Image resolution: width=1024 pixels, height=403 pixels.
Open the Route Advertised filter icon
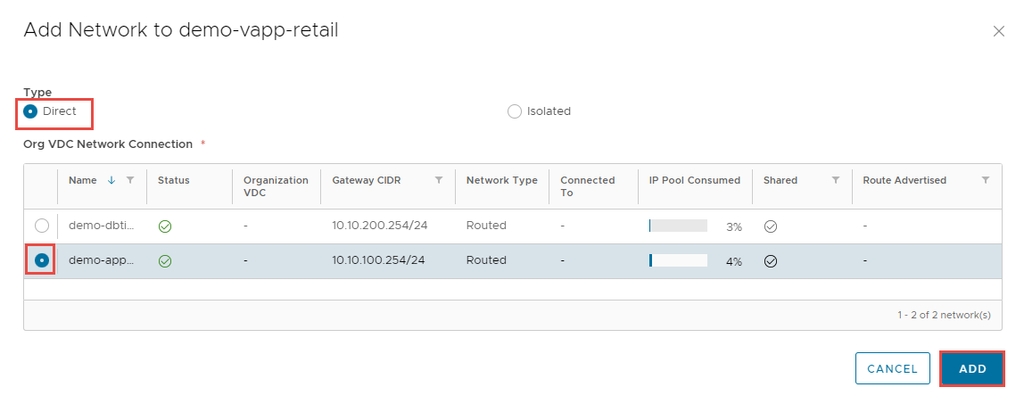(985, 181)
